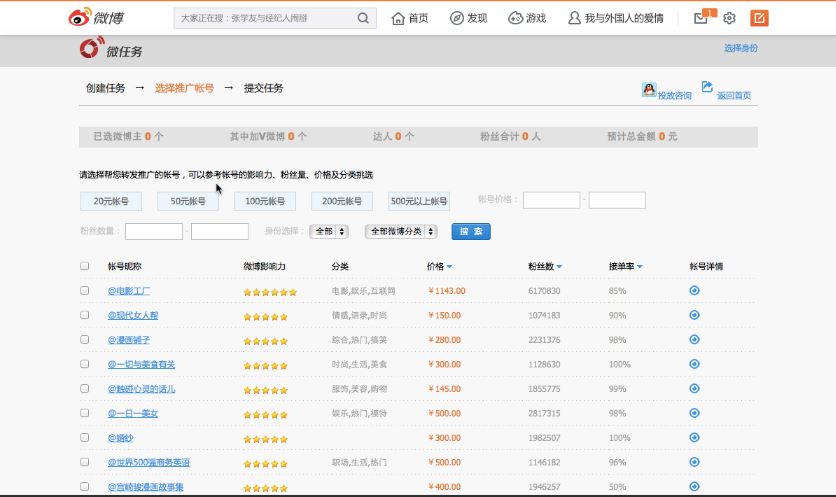Screen dimensions: 836x497
Task: Check the box for @电影工厂
Action: (84, 290)
